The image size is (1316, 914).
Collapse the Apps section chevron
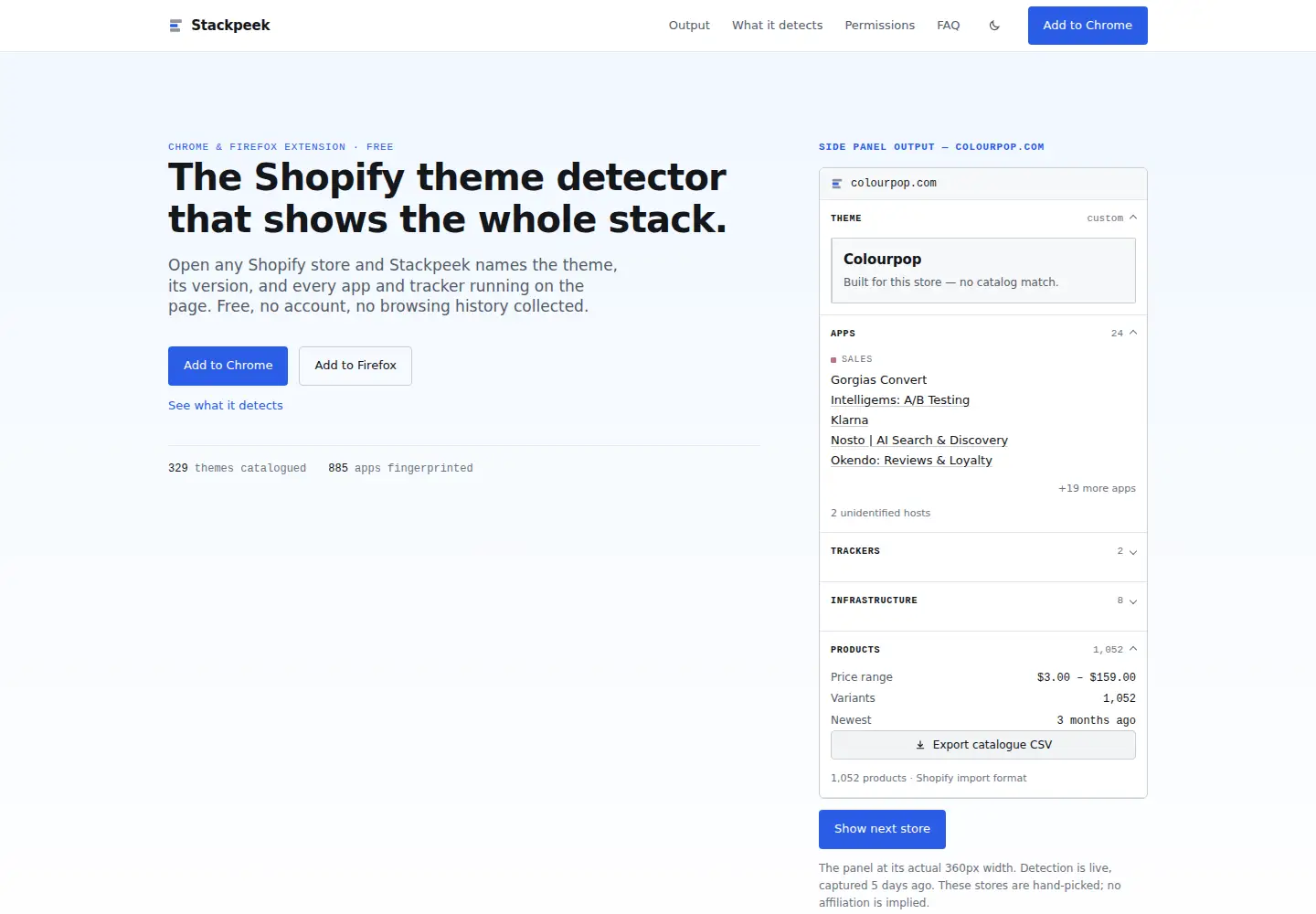(1133, 333)
